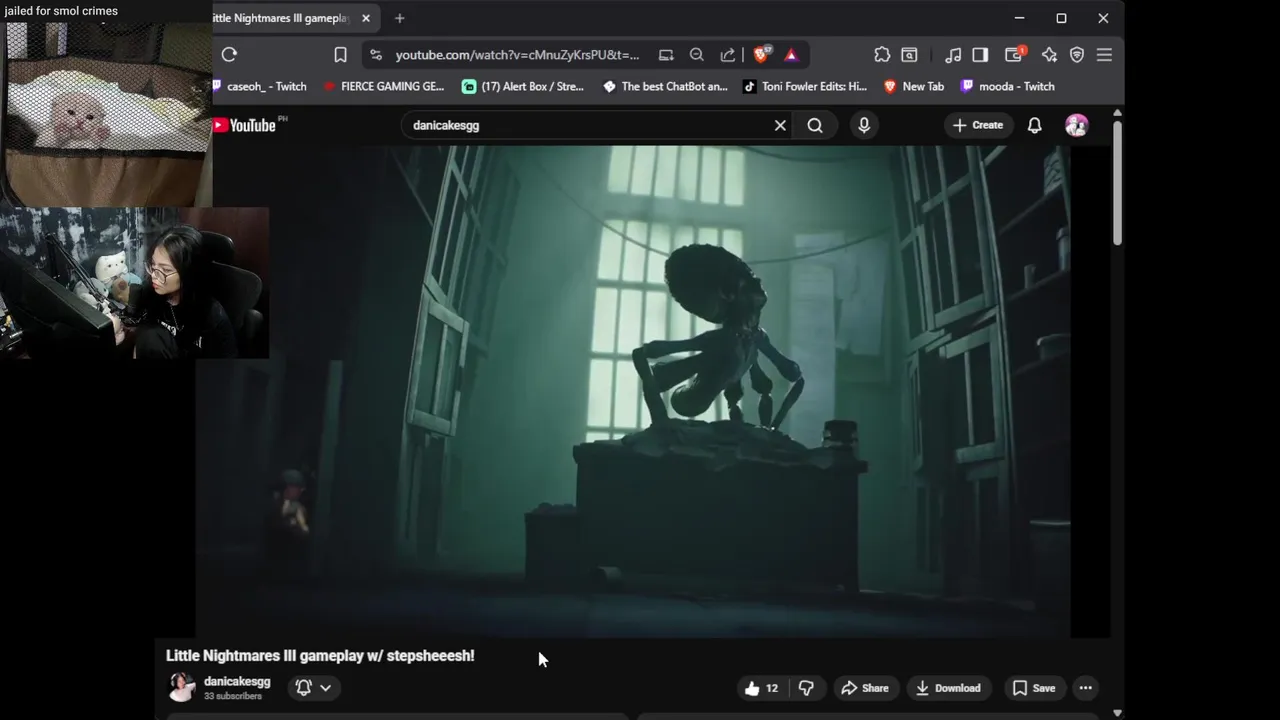Image resolution: width=1280 pixels, height=720 pixels.
Task: Open (17) Alert Box / Stre... bookmark
Action: pos(523,86)
